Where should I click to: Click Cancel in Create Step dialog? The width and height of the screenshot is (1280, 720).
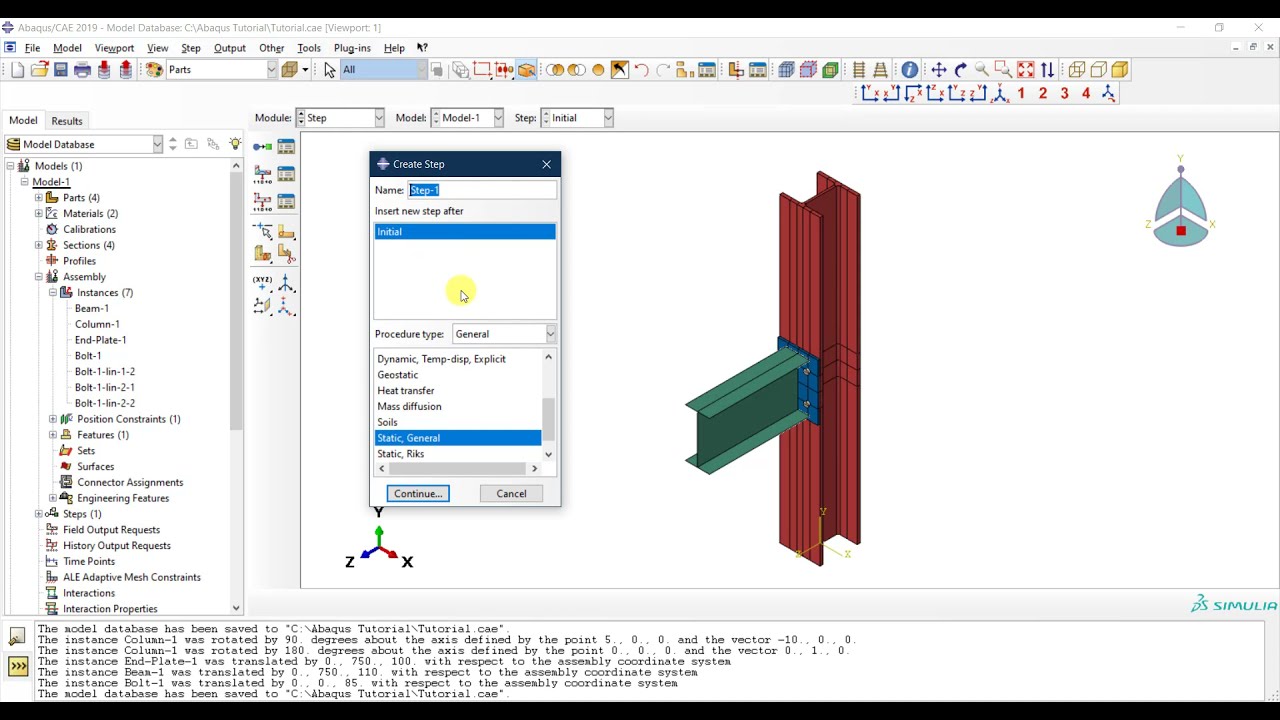click(x=511, y=494)
